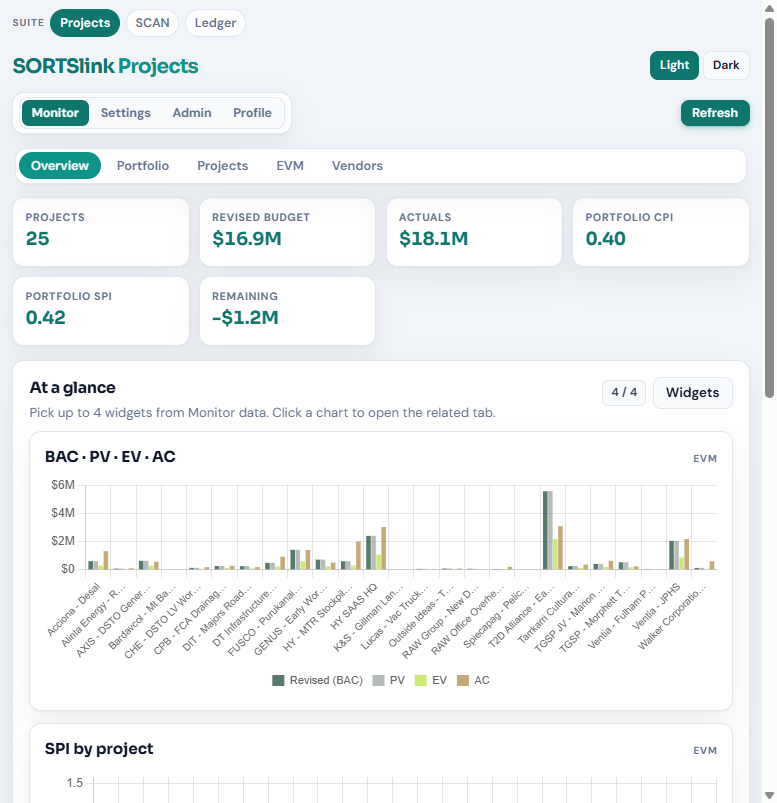The width and height of the screenshot is (777, 803).
Task: Click the Portfolio CPI 0.40 card
Action: (661, 232)
